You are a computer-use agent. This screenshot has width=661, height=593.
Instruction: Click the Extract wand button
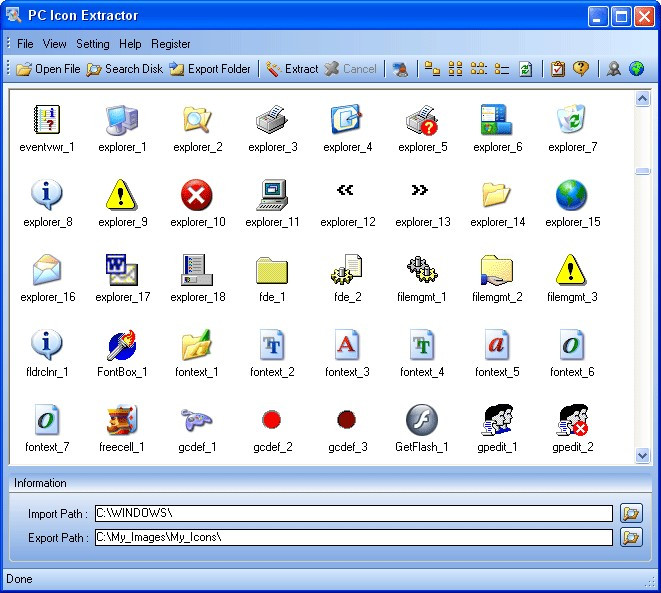point(292,69)
